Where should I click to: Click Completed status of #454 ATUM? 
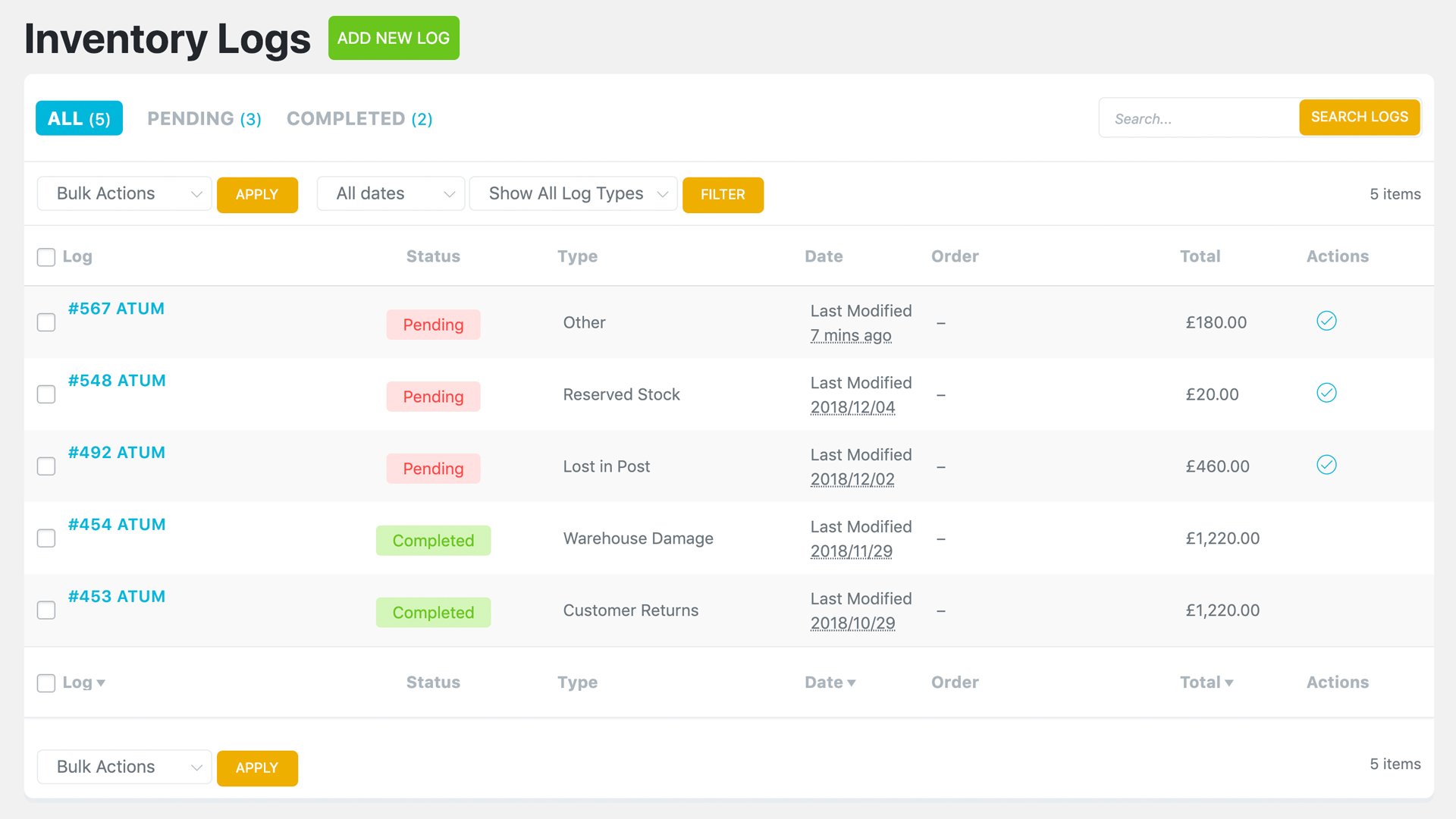[x=433, y=541]
